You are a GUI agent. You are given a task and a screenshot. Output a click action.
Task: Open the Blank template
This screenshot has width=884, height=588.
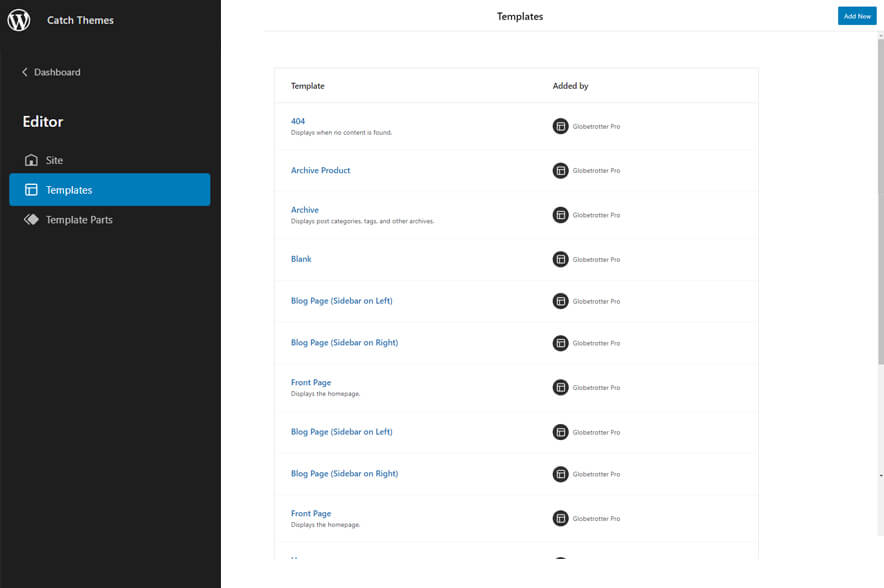pos(301,259)
